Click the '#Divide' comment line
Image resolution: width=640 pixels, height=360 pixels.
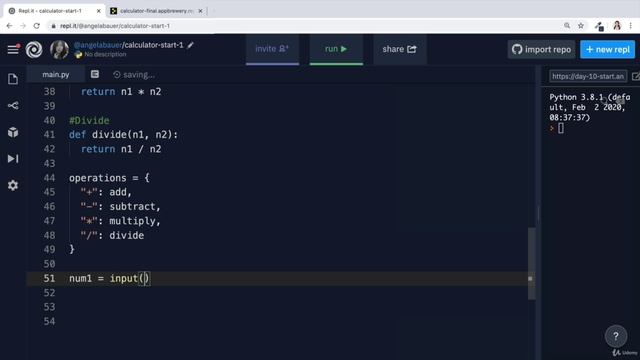[89, 120]
